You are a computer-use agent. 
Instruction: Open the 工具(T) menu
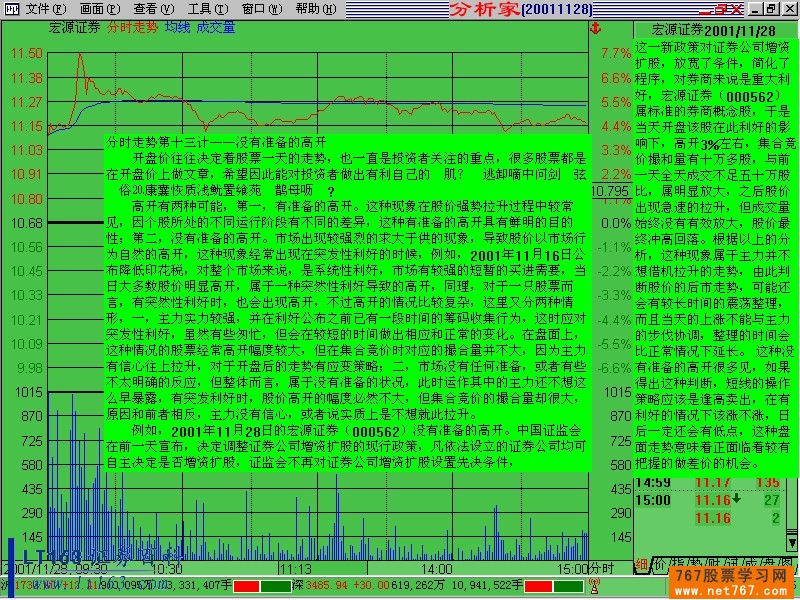[208, 9]
